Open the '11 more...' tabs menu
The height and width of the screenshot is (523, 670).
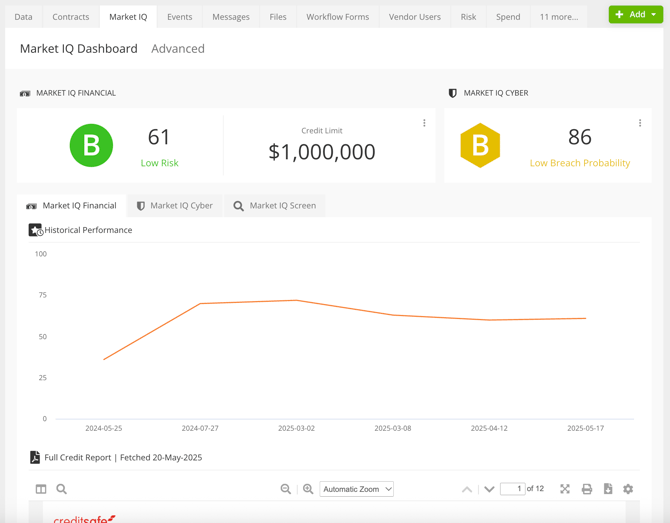pos(558,17)
